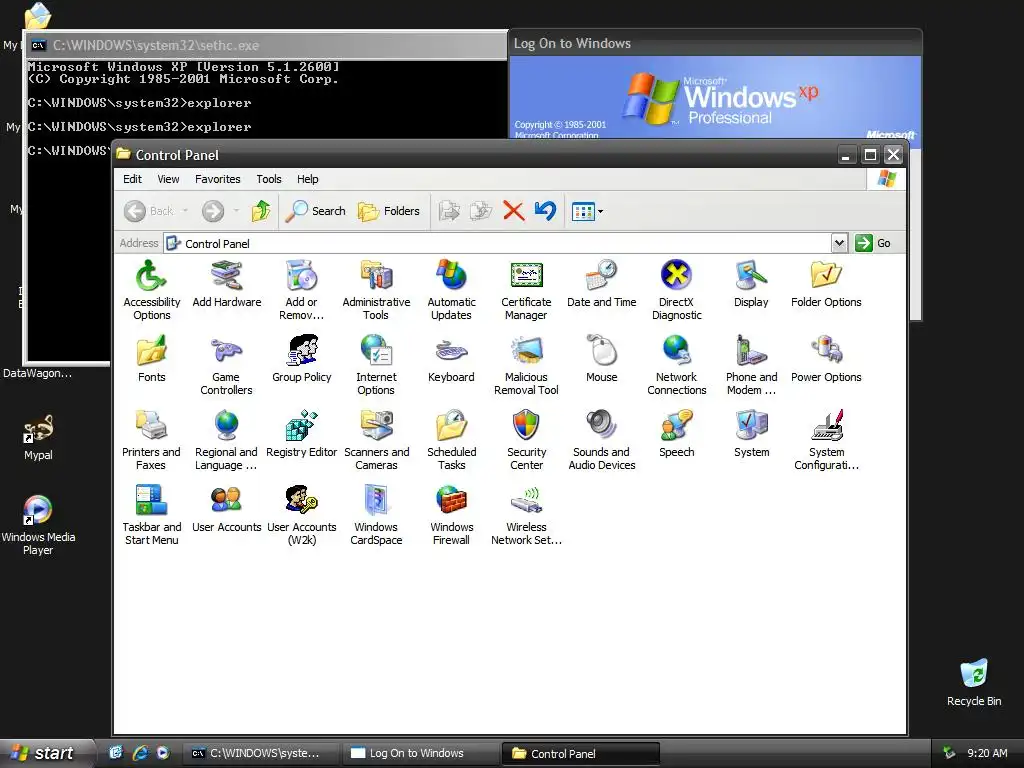Expand the Back history dropdown arrow
1024x768 pixels.
(185, 211)
